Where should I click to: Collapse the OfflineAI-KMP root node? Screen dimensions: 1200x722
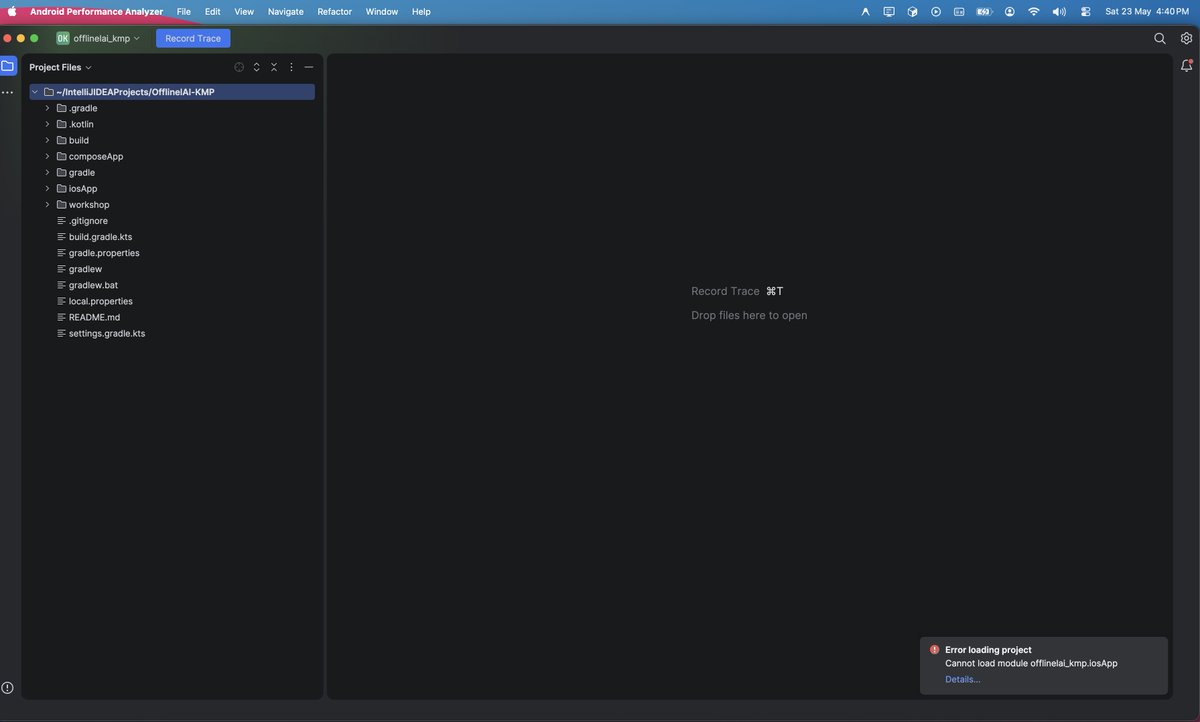(35, 92)
